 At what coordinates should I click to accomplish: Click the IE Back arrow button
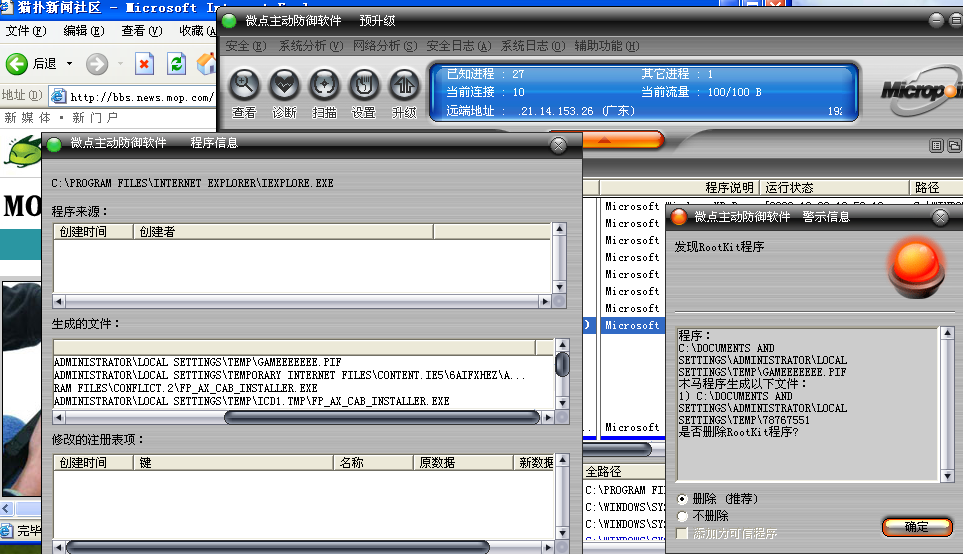tap(17, 63)
